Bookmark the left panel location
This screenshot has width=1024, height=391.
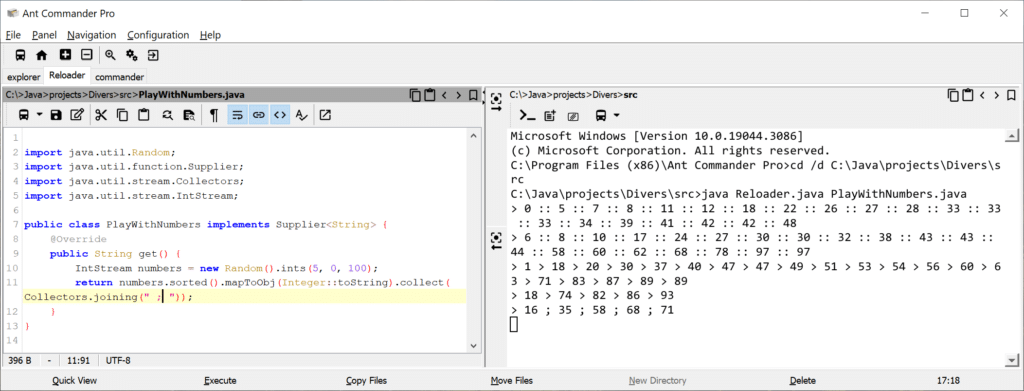point(473,95)
